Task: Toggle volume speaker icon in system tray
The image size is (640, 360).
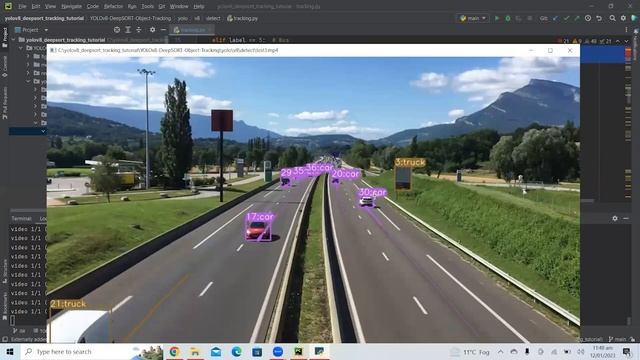Action: point(581,351)
